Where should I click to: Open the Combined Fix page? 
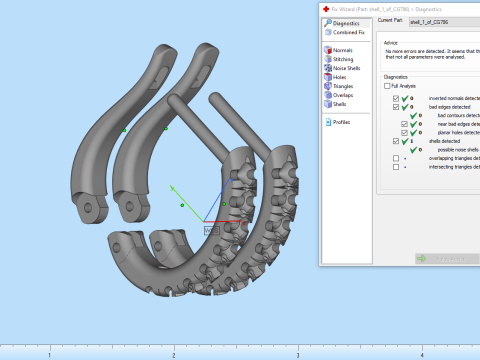345,32
